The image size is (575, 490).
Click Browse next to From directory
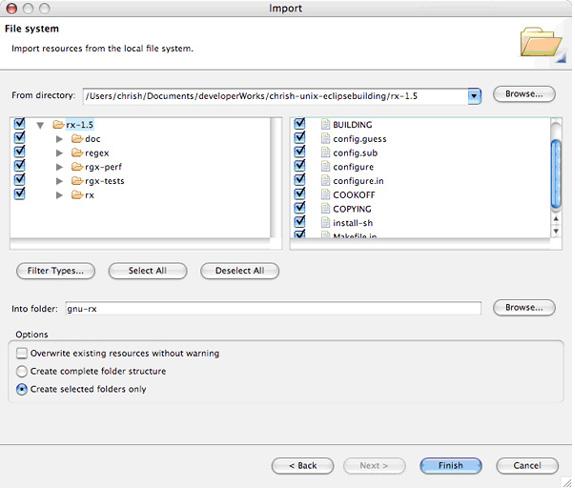coord(524,94)
